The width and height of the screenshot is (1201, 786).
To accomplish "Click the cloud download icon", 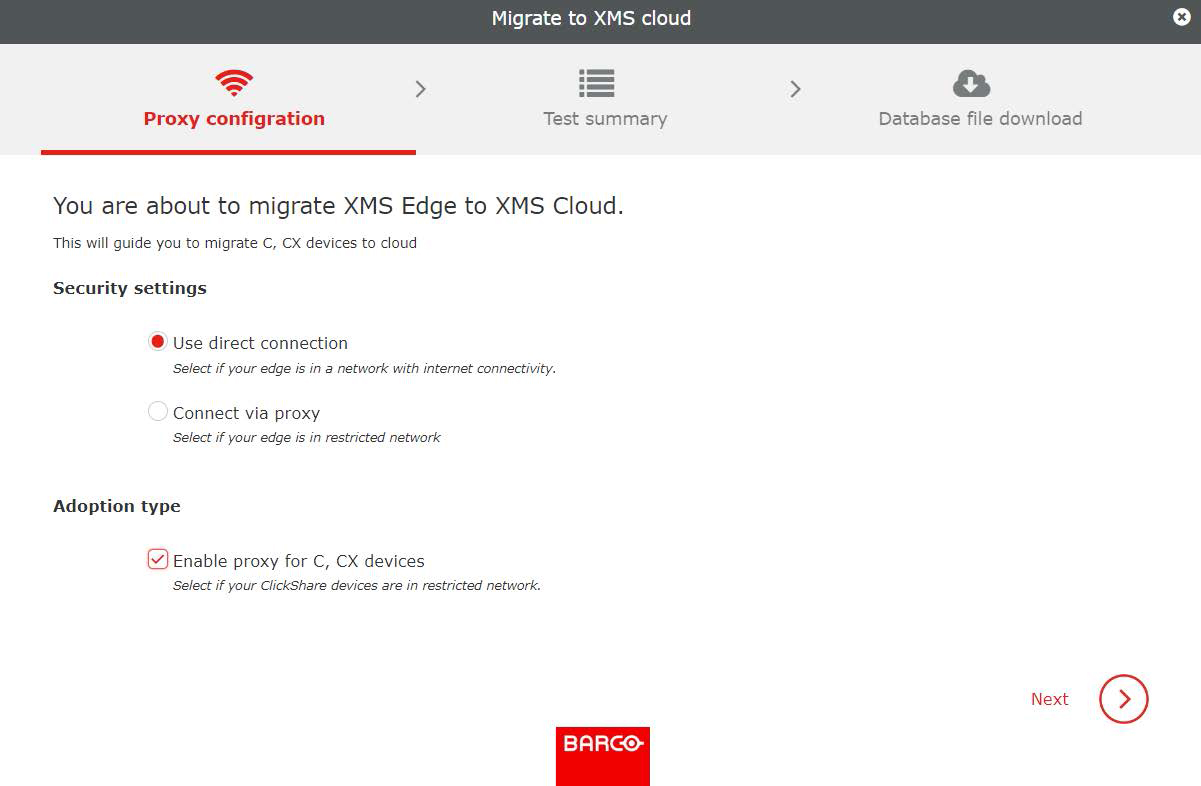I will (x=971, y=83).
